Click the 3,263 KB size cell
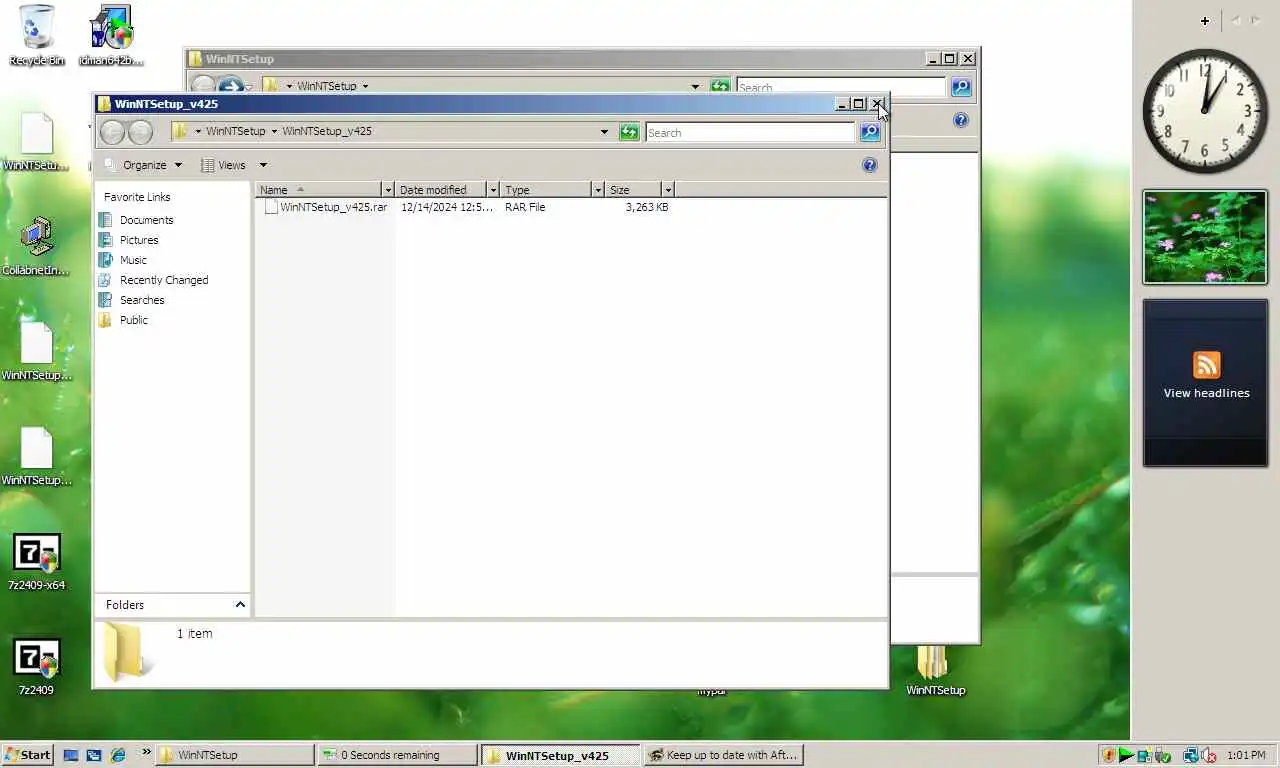1280x768 pixels. pos(647,207)
